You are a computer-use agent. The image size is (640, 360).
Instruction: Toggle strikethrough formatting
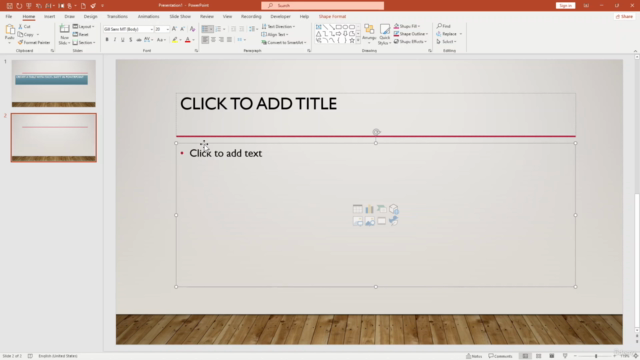point(139,40)
